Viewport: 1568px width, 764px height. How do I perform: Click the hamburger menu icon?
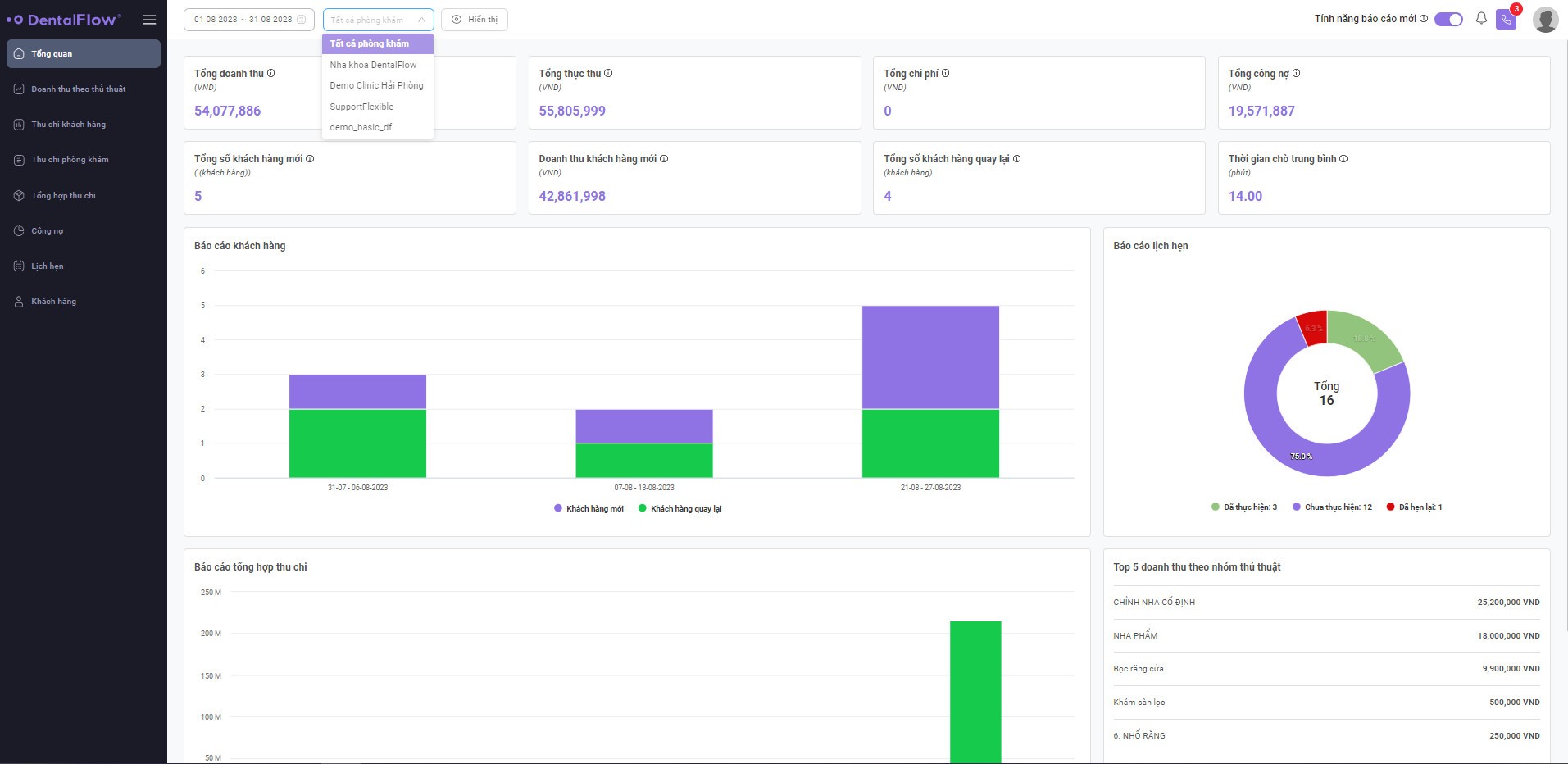click(149, 20)
